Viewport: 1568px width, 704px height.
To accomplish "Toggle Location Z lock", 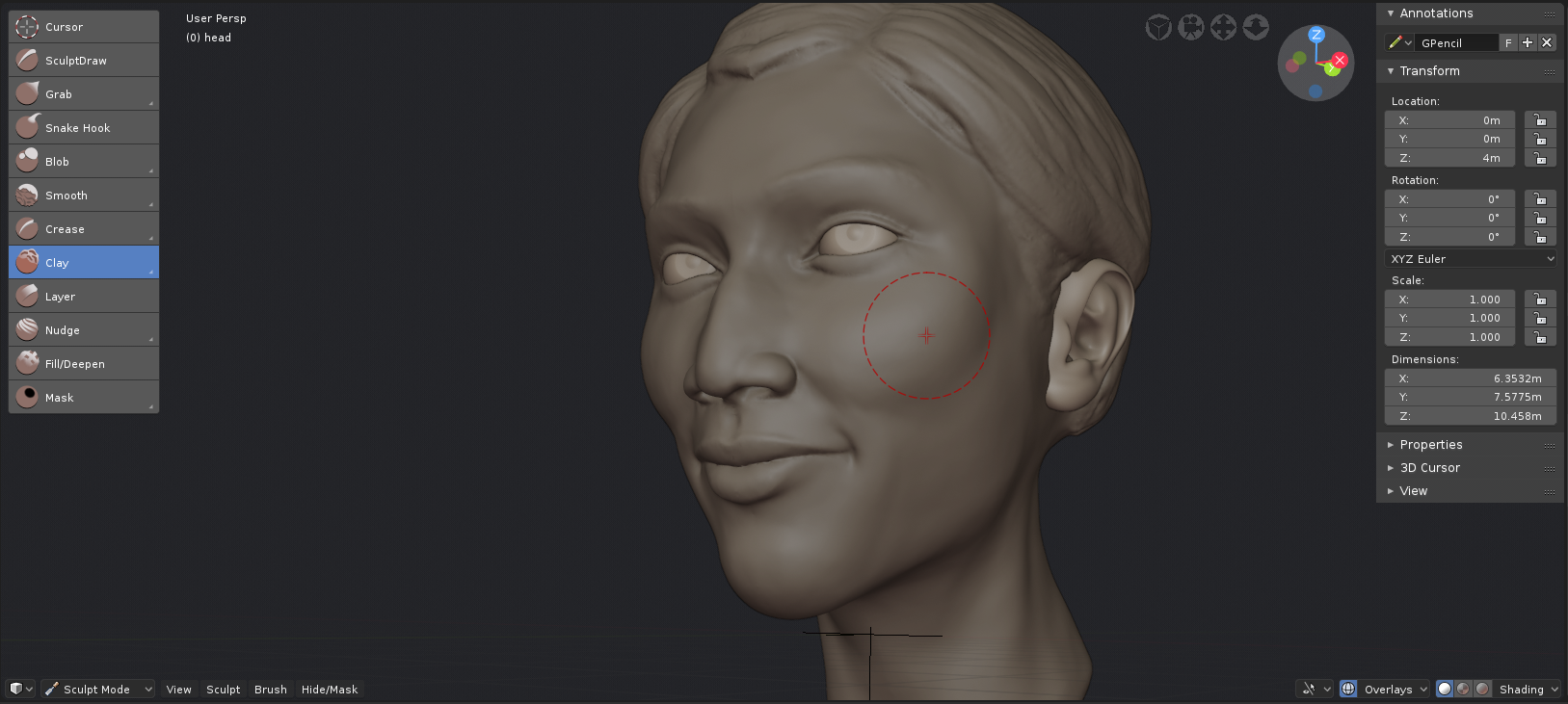I will (x=1540, y=158).
